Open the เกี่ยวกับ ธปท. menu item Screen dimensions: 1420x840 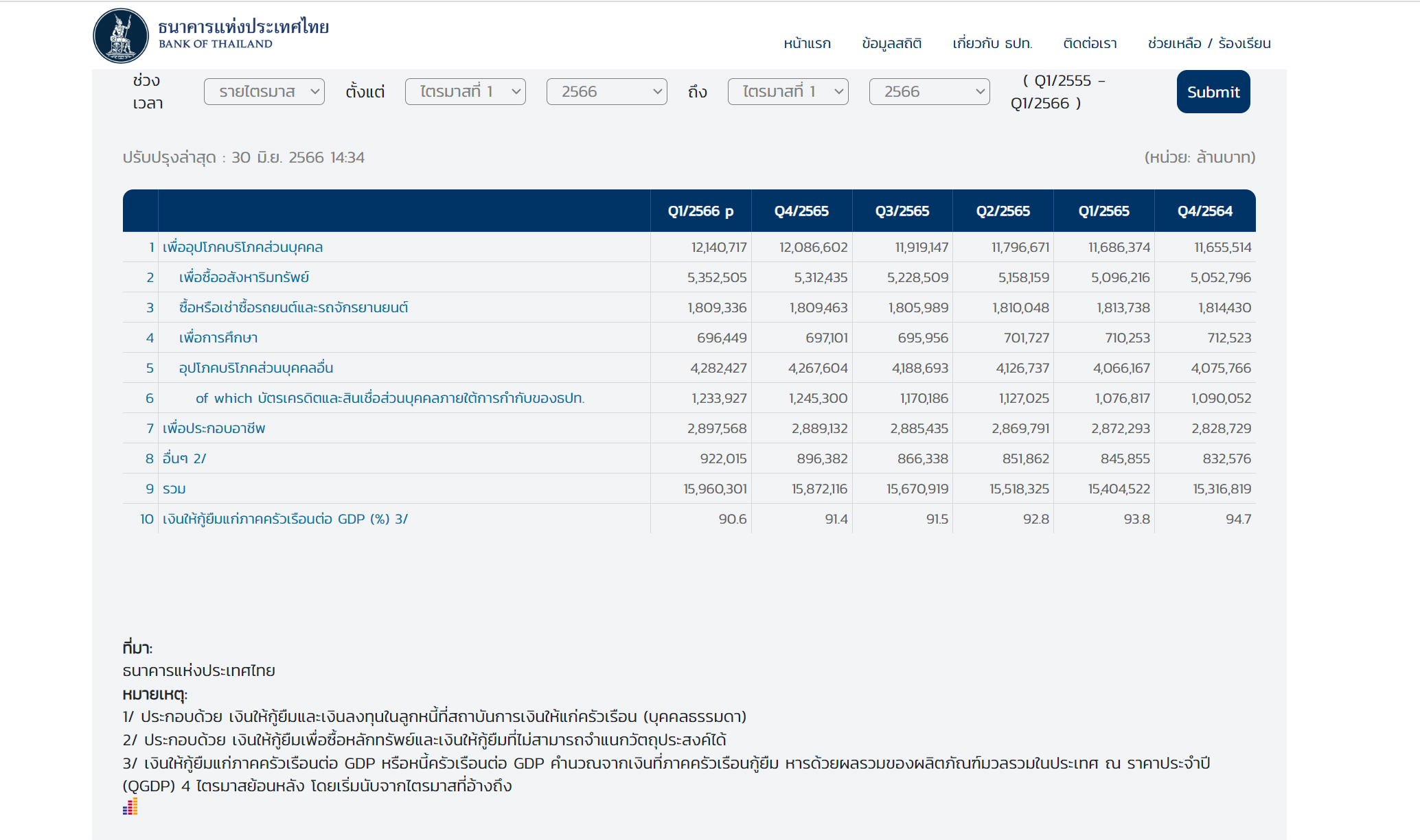tap(992, 43)
